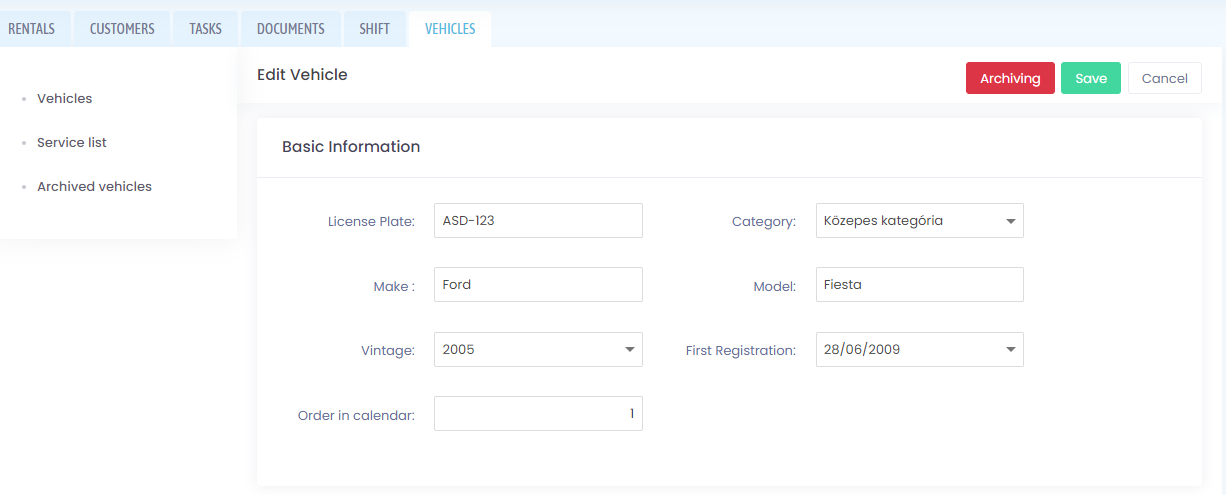Select the Documents tab
Image resolution: width=1226 pixels, height=495 pixels.
[291, 29]
